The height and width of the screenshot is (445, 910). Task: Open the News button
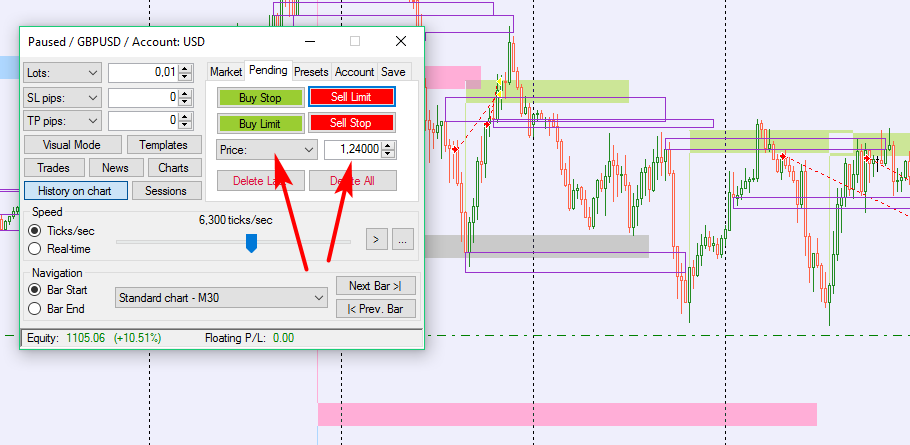(x=115, y=168)
